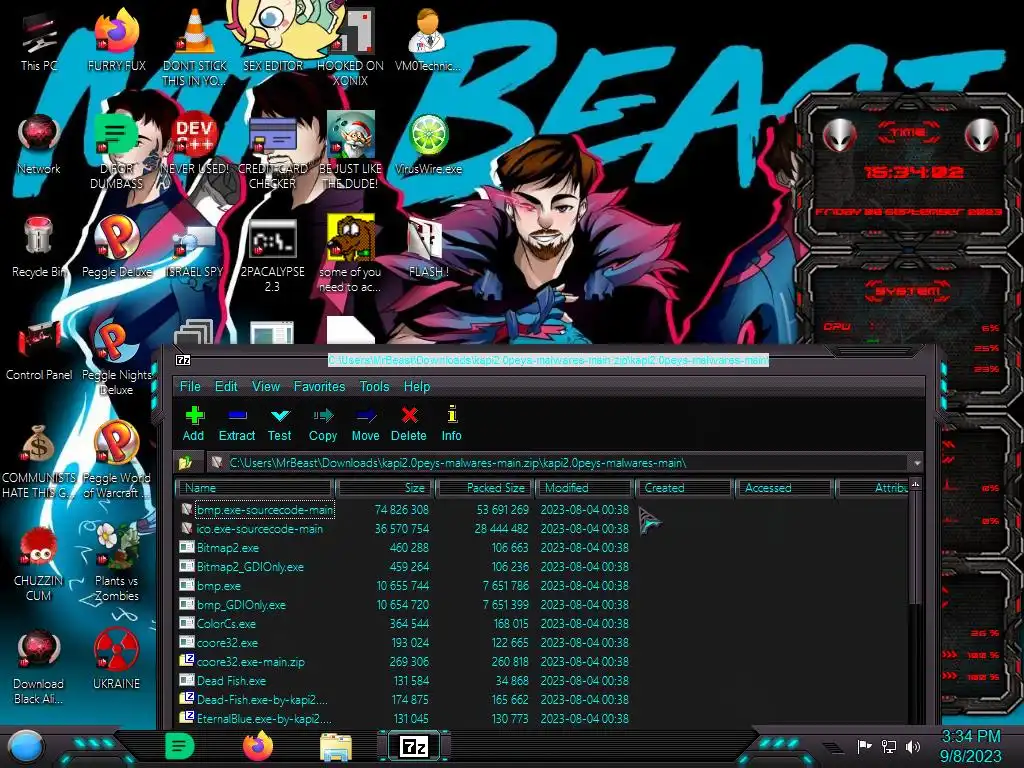This screenshot has height=768, width=1024.
Task: Click the volume speaker tray icon
Action: 913,746
